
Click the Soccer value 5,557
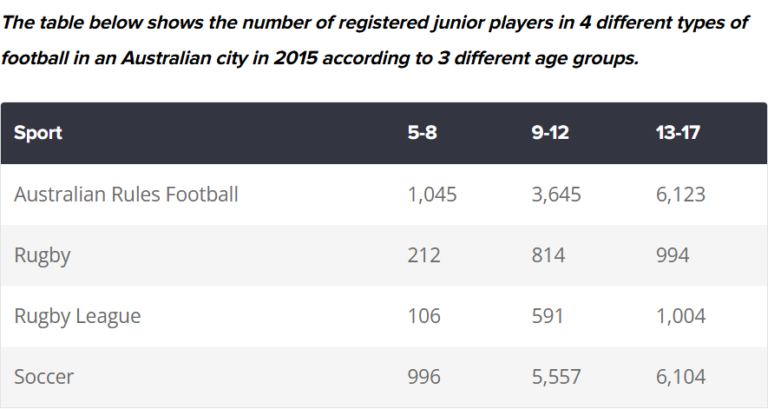pyautogui.click(x=556, y=377)
